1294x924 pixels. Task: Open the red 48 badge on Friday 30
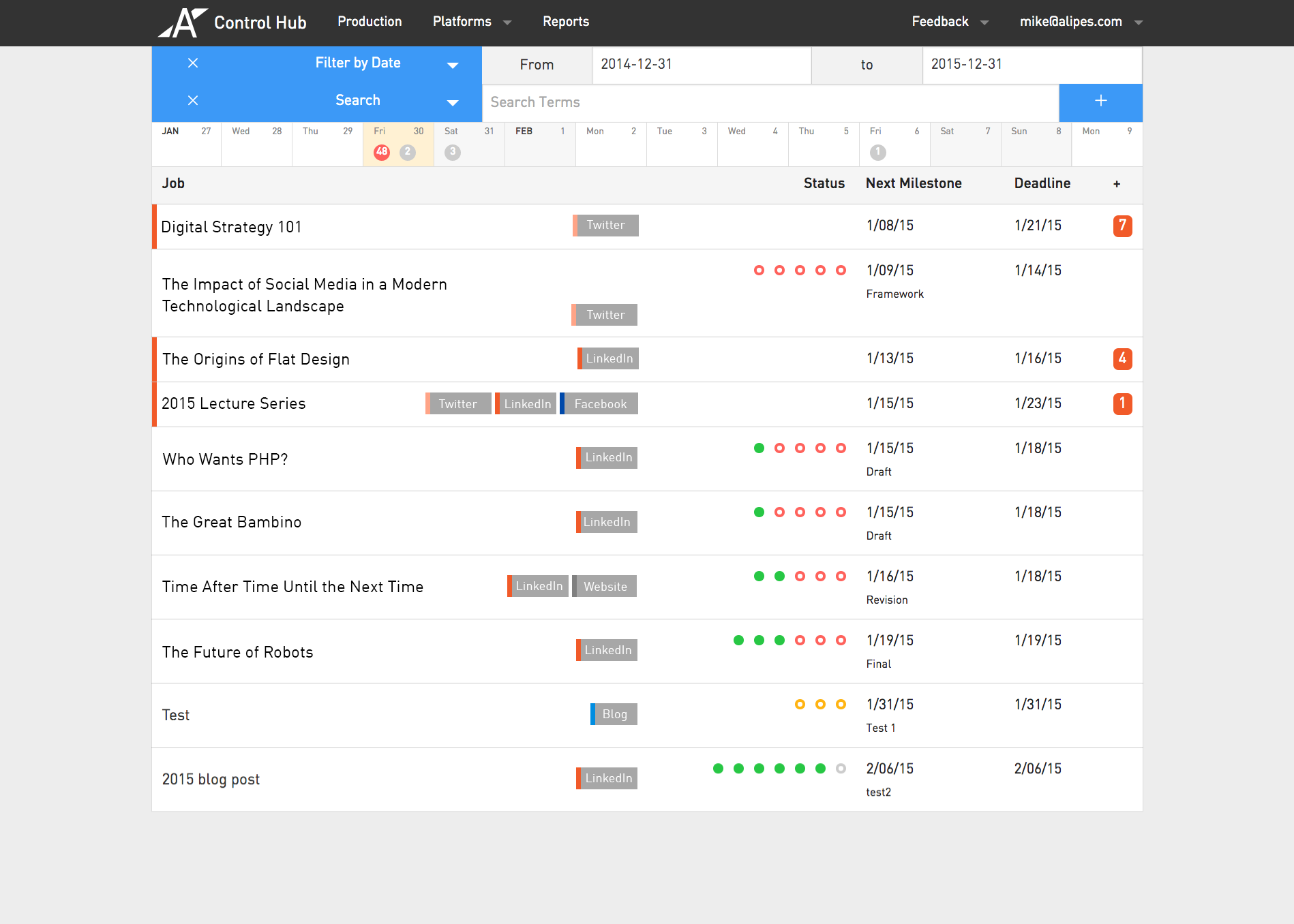[382, 152]
